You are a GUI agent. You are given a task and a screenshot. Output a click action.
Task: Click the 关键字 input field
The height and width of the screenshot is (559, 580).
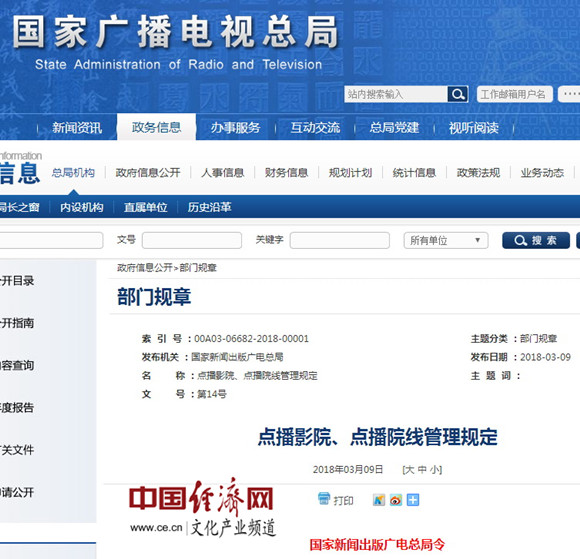pos(340,240)
